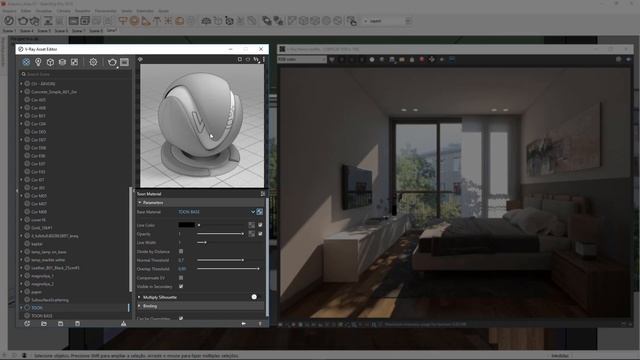
Task: Click the SketchUp toolbar Render teapot icon
Action: pyautogui.click(x=23, y=21)
